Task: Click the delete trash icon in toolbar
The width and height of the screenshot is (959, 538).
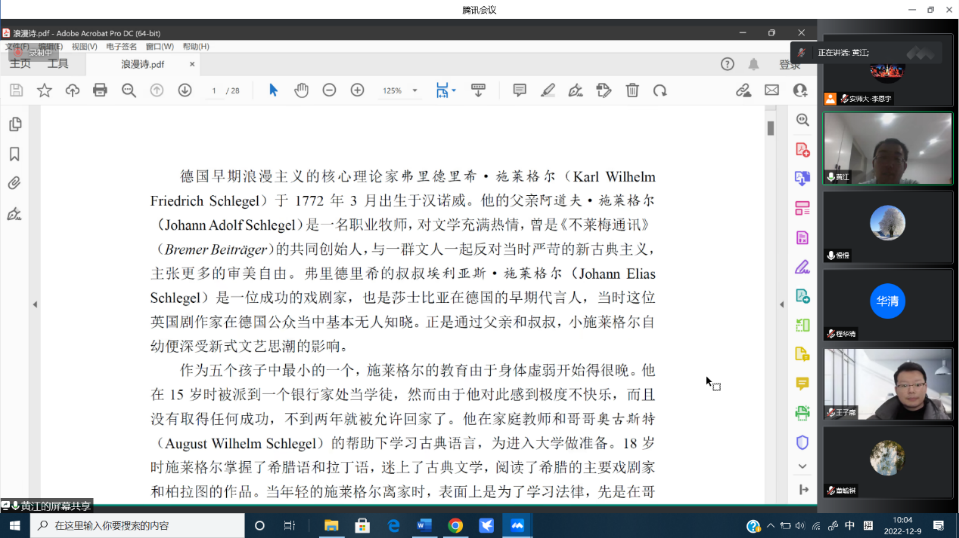Action: click(632, 90)
